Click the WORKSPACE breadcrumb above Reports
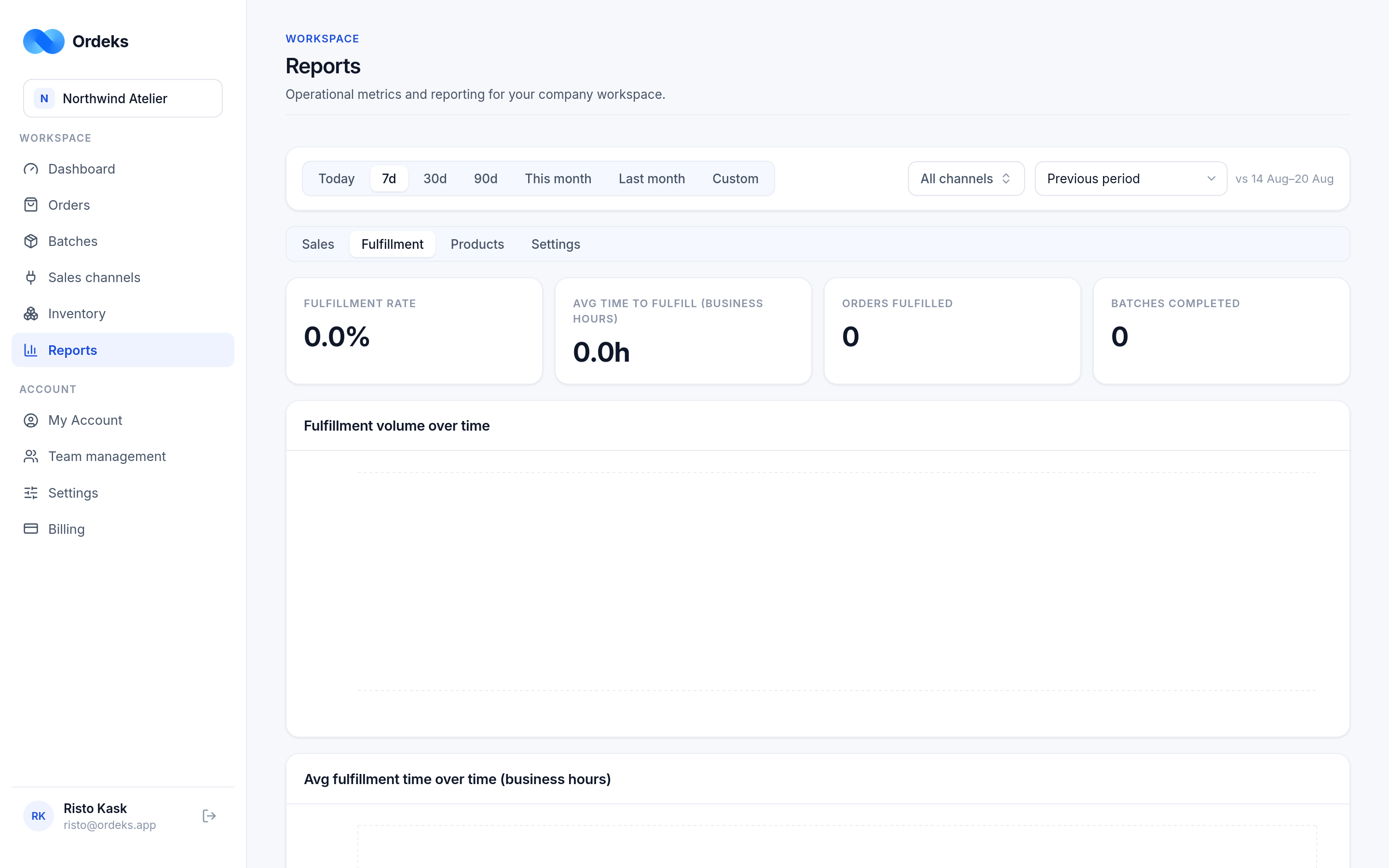The height and width of the screenshot is (868, 1389). 323,39
